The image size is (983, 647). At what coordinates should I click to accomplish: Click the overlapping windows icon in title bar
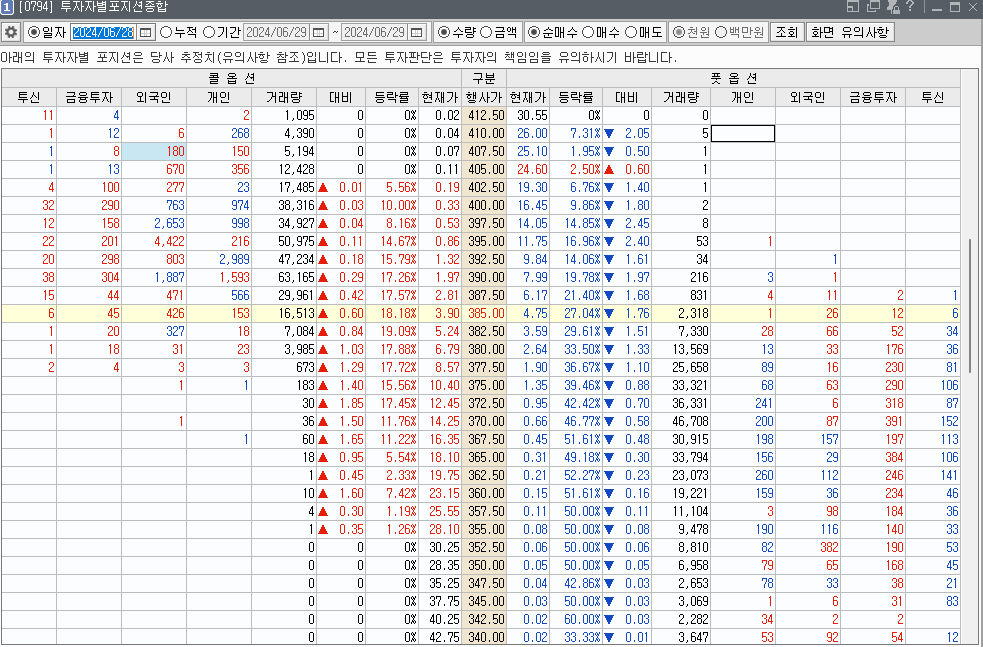(x=872, y=8)
